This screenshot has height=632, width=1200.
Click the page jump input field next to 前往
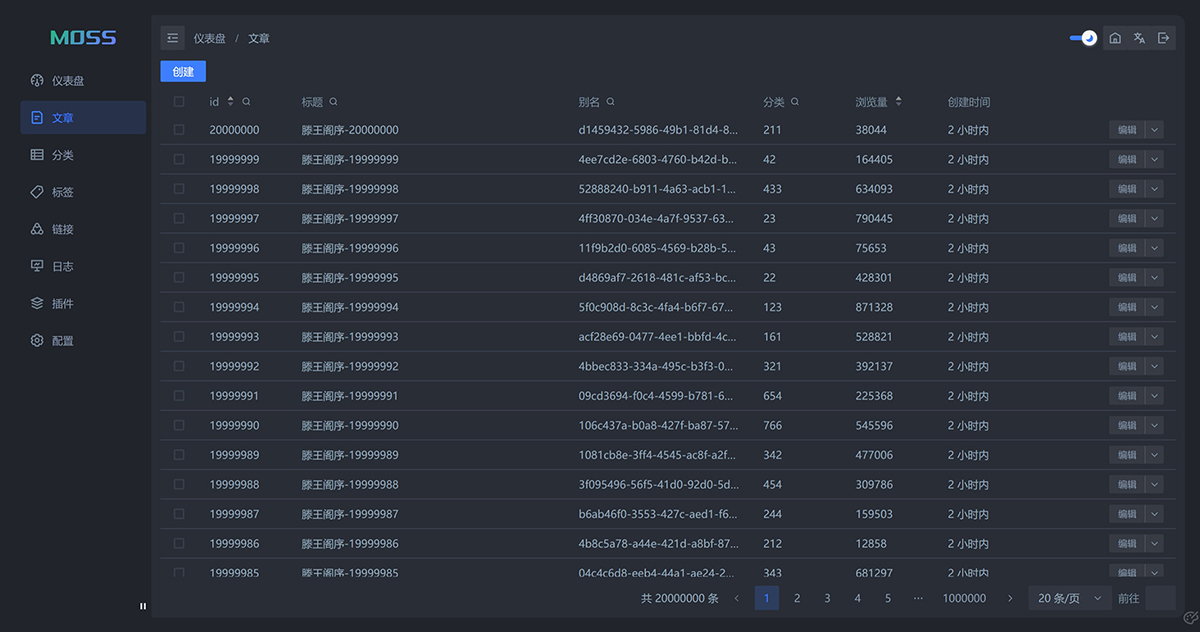click(x=1160, y=598)
